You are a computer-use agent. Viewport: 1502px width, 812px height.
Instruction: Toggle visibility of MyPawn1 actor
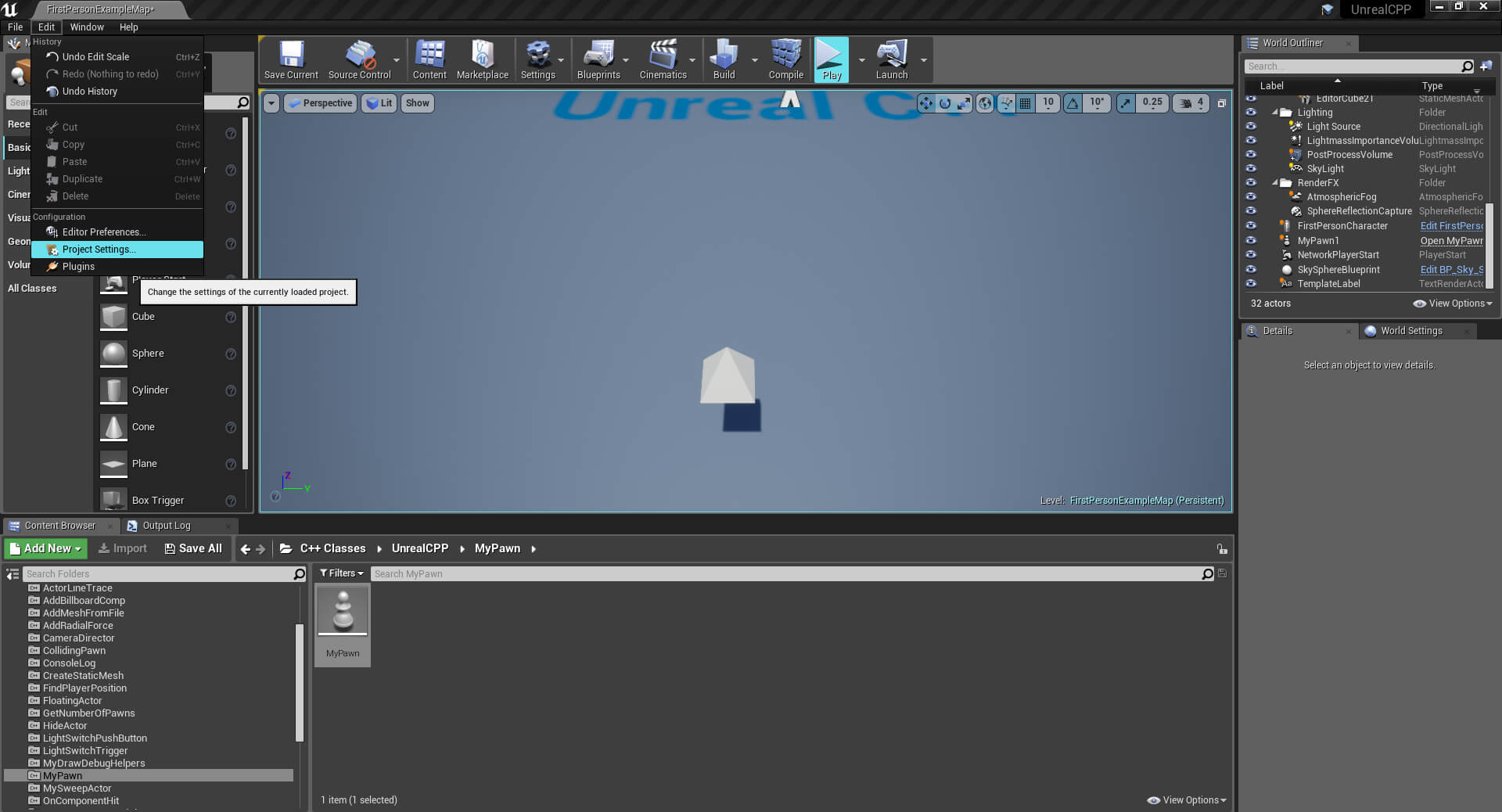click(x=1251, y=241)
